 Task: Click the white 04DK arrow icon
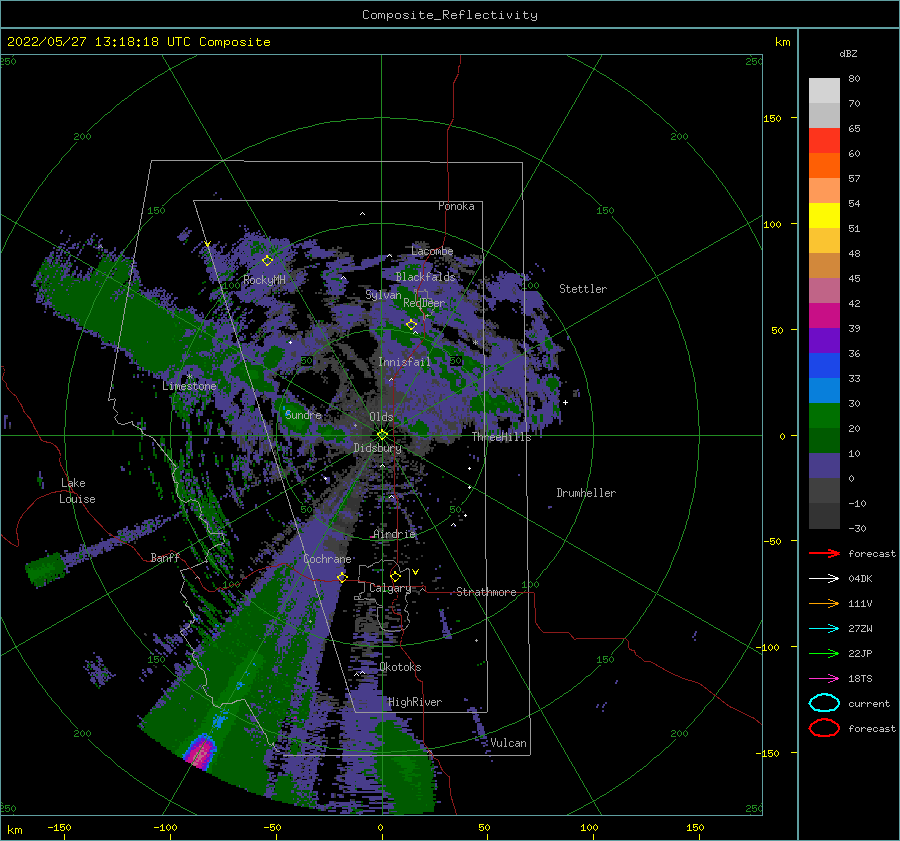[824, 579]
